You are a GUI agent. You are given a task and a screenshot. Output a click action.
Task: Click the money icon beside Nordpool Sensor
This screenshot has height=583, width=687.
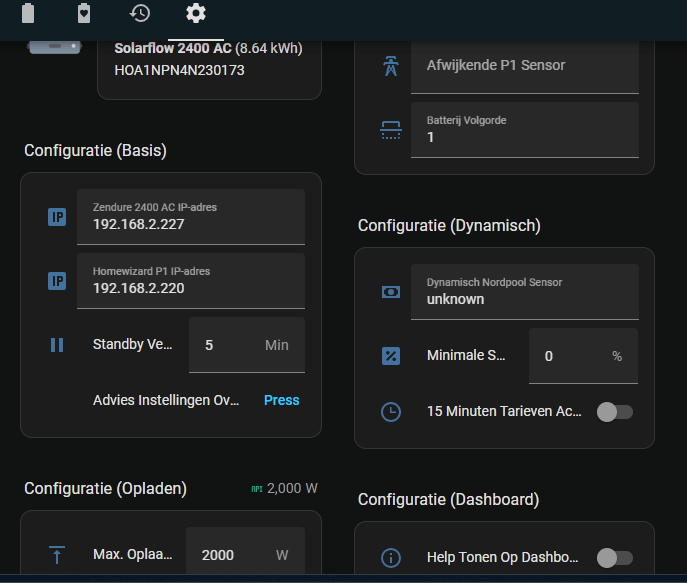click(391, 292)
